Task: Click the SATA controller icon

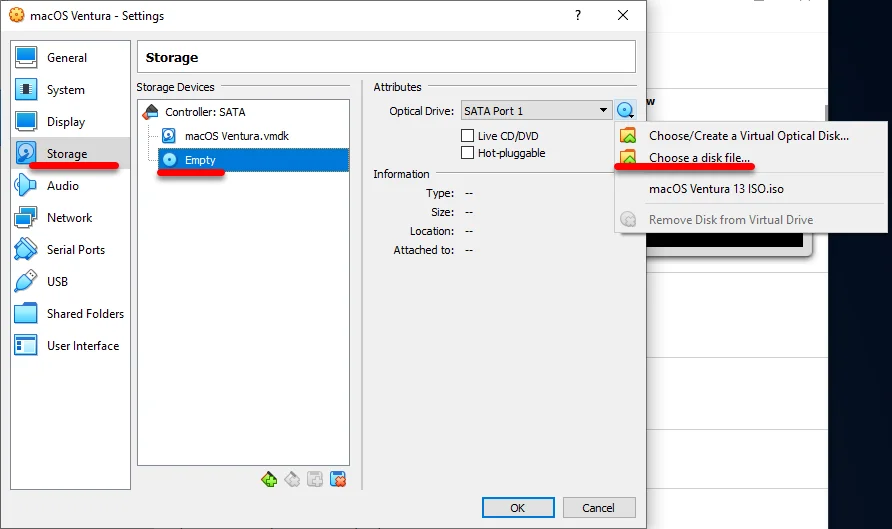Action: [x=151, y=111]
